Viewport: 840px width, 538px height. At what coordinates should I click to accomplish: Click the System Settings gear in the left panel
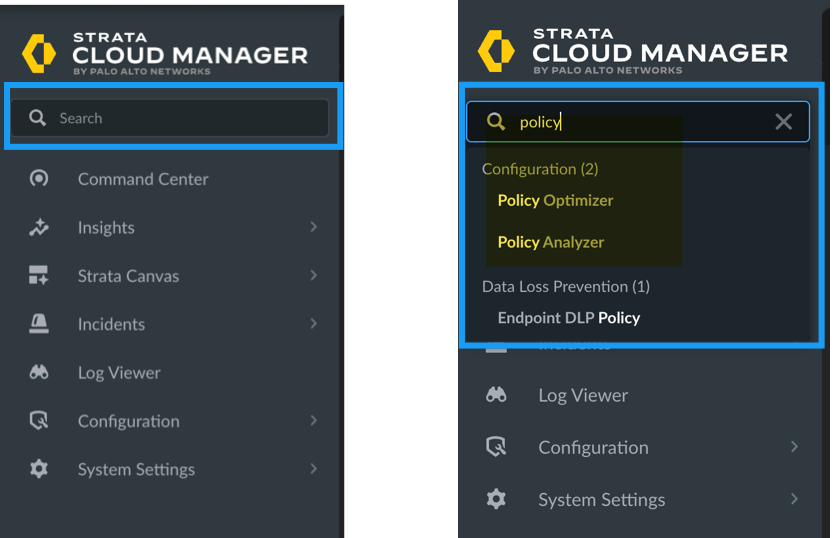[39, 469]
